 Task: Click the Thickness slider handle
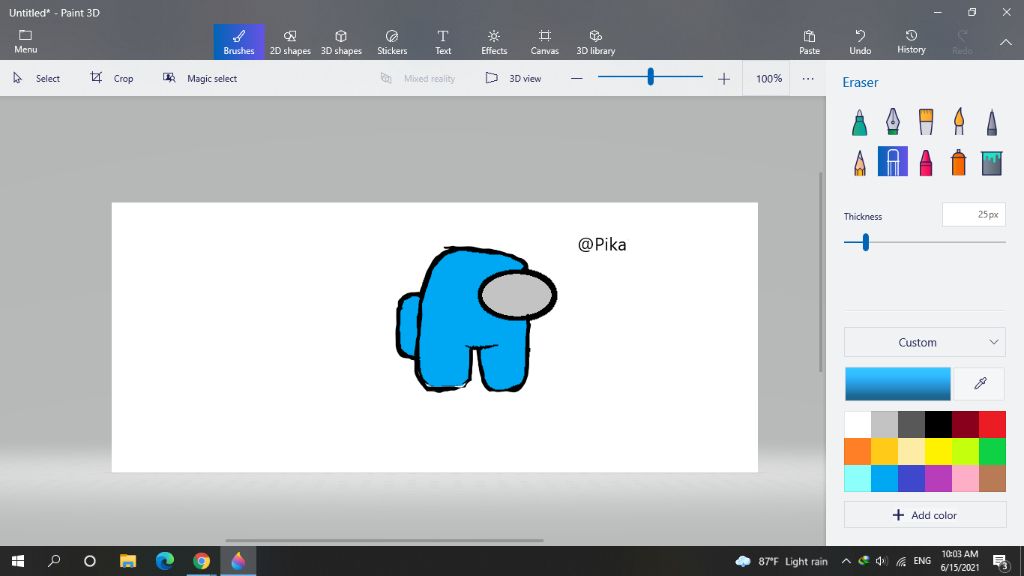pos(865,242)
